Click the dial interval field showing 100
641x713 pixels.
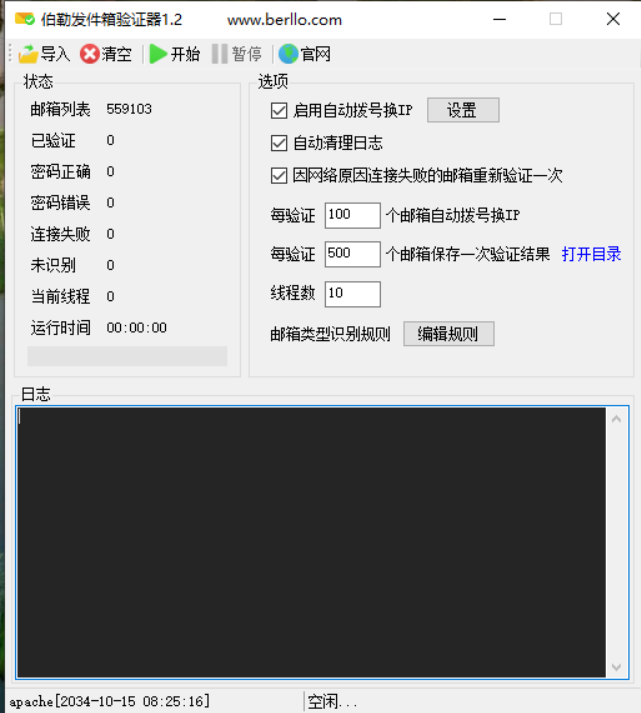click(352, 215)
